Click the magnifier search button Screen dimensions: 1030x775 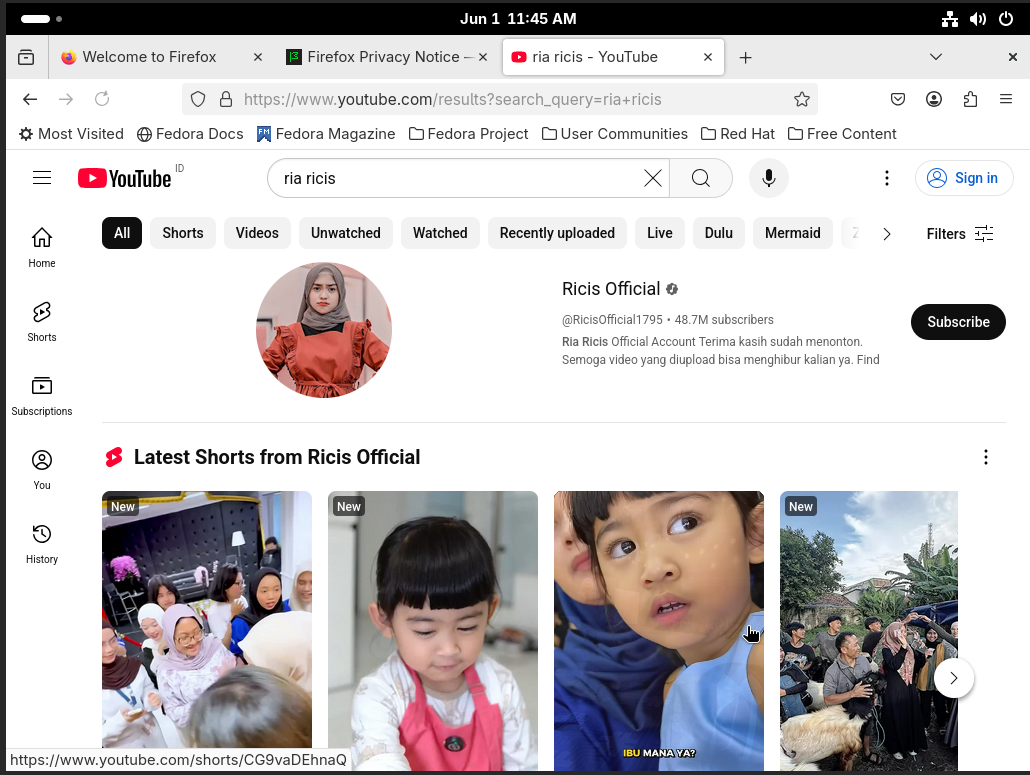click(x=701, y=178)
